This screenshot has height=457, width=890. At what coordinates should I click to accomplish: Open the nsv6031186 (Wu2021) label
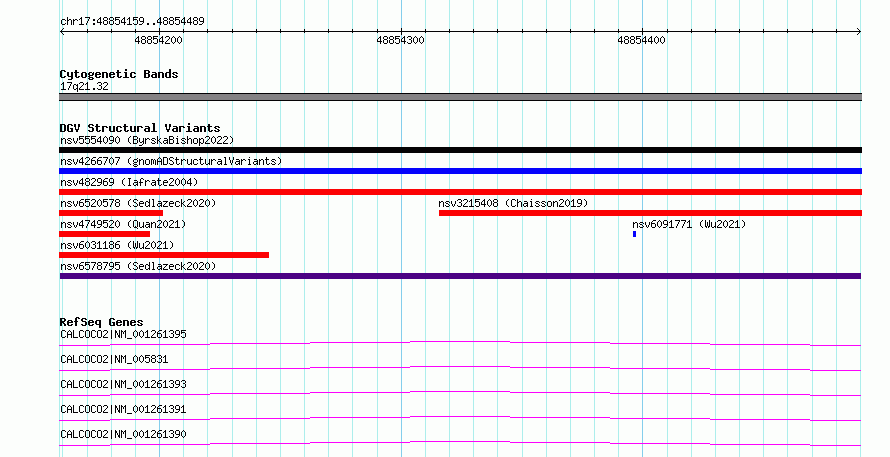(117, 245)
